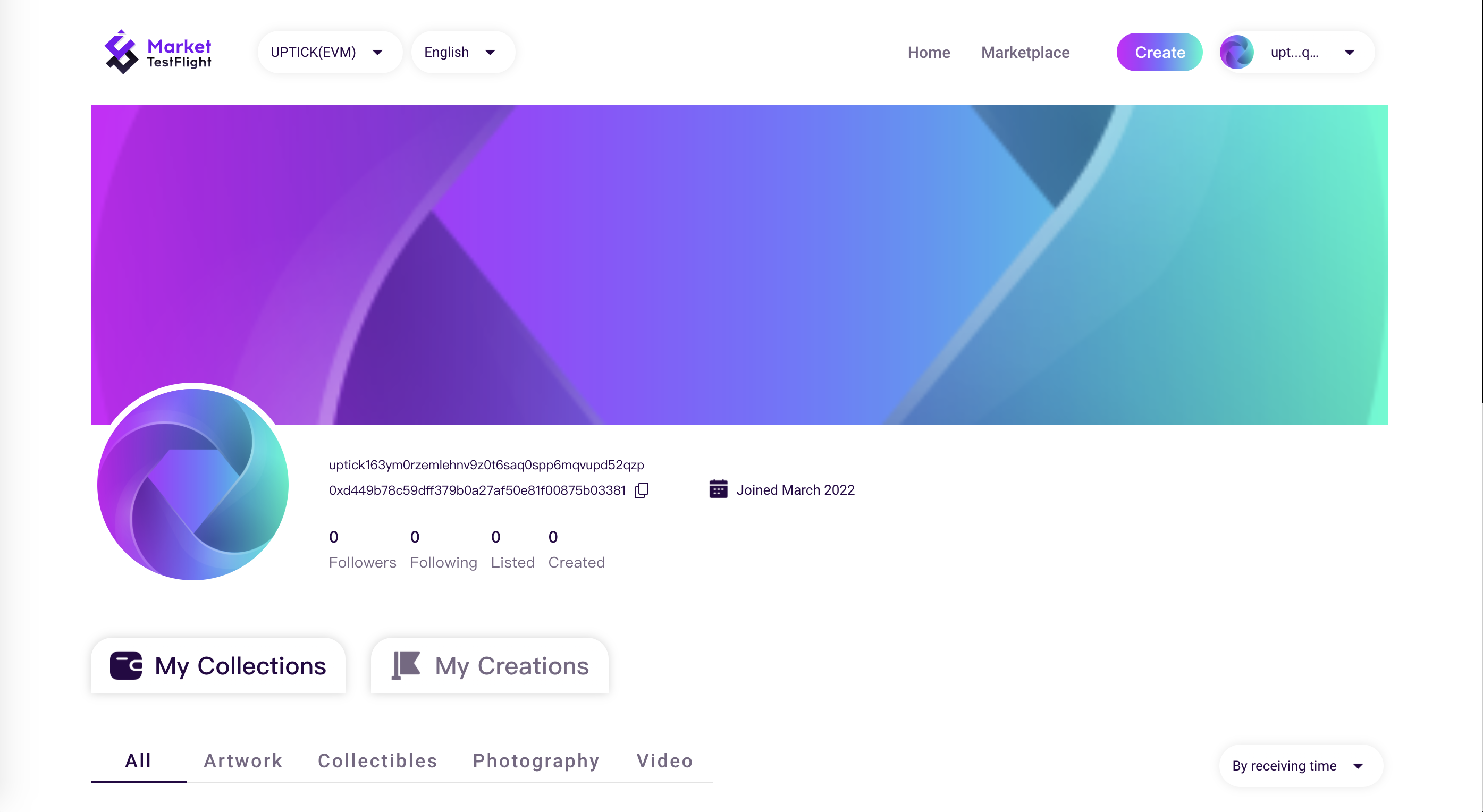
Task: Copy the 0x wallet address
Action: tap(642, 490)
